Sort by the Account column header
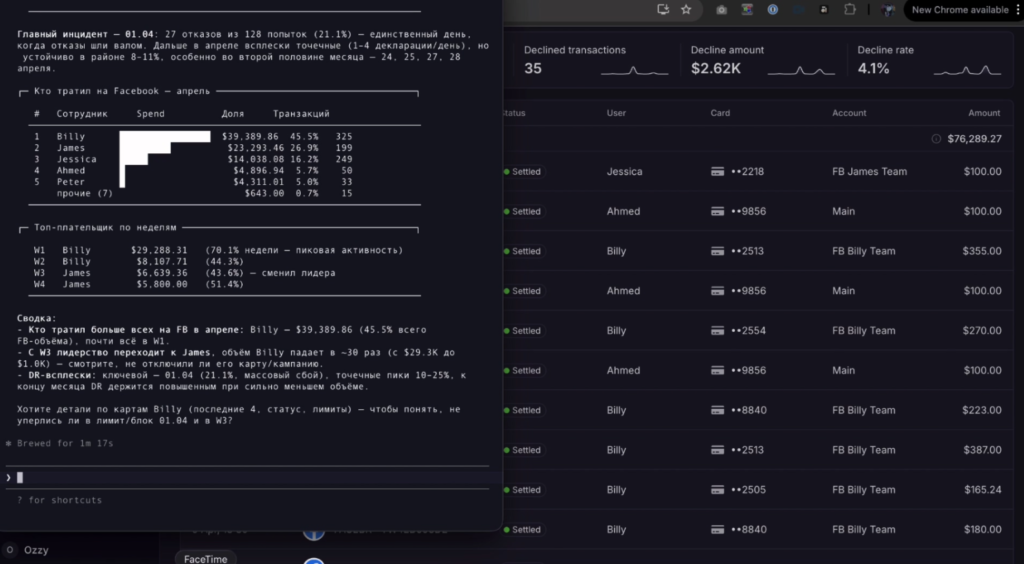Viewport: 1024px width, 564px height. pyautogui.click(x=849, y=113)
